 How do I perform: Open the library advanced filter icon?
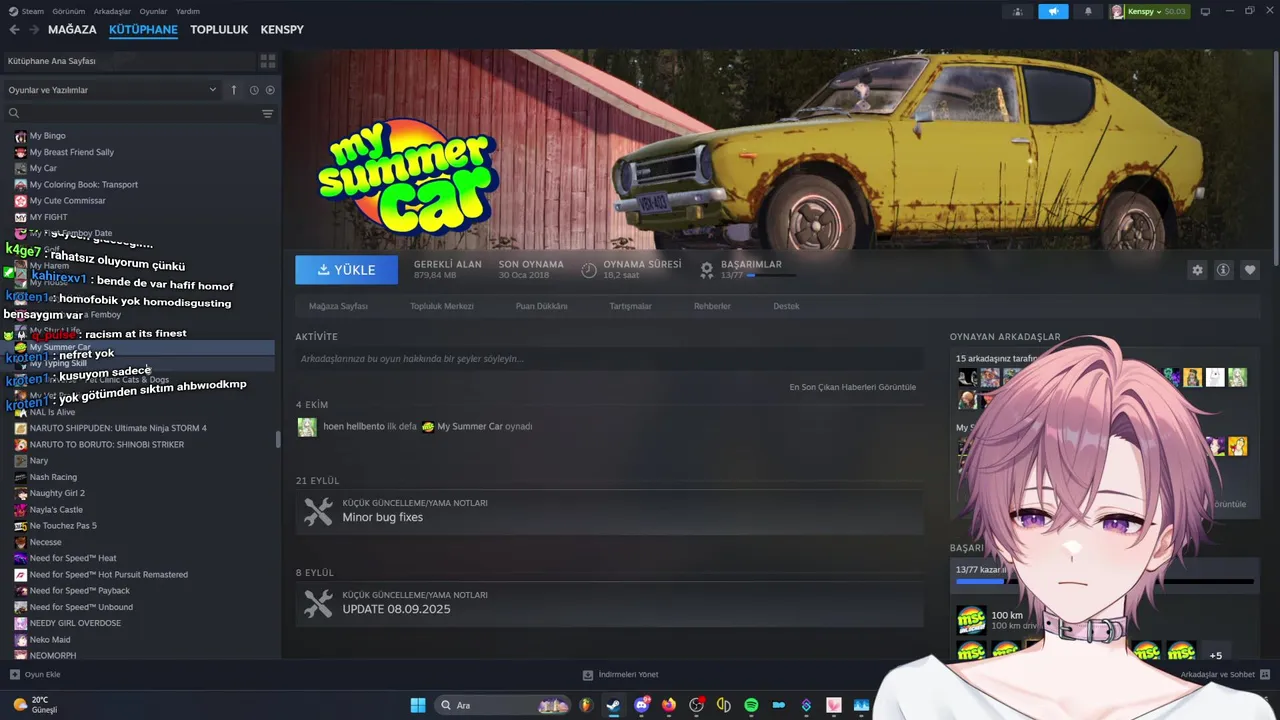tap(267, 114)
